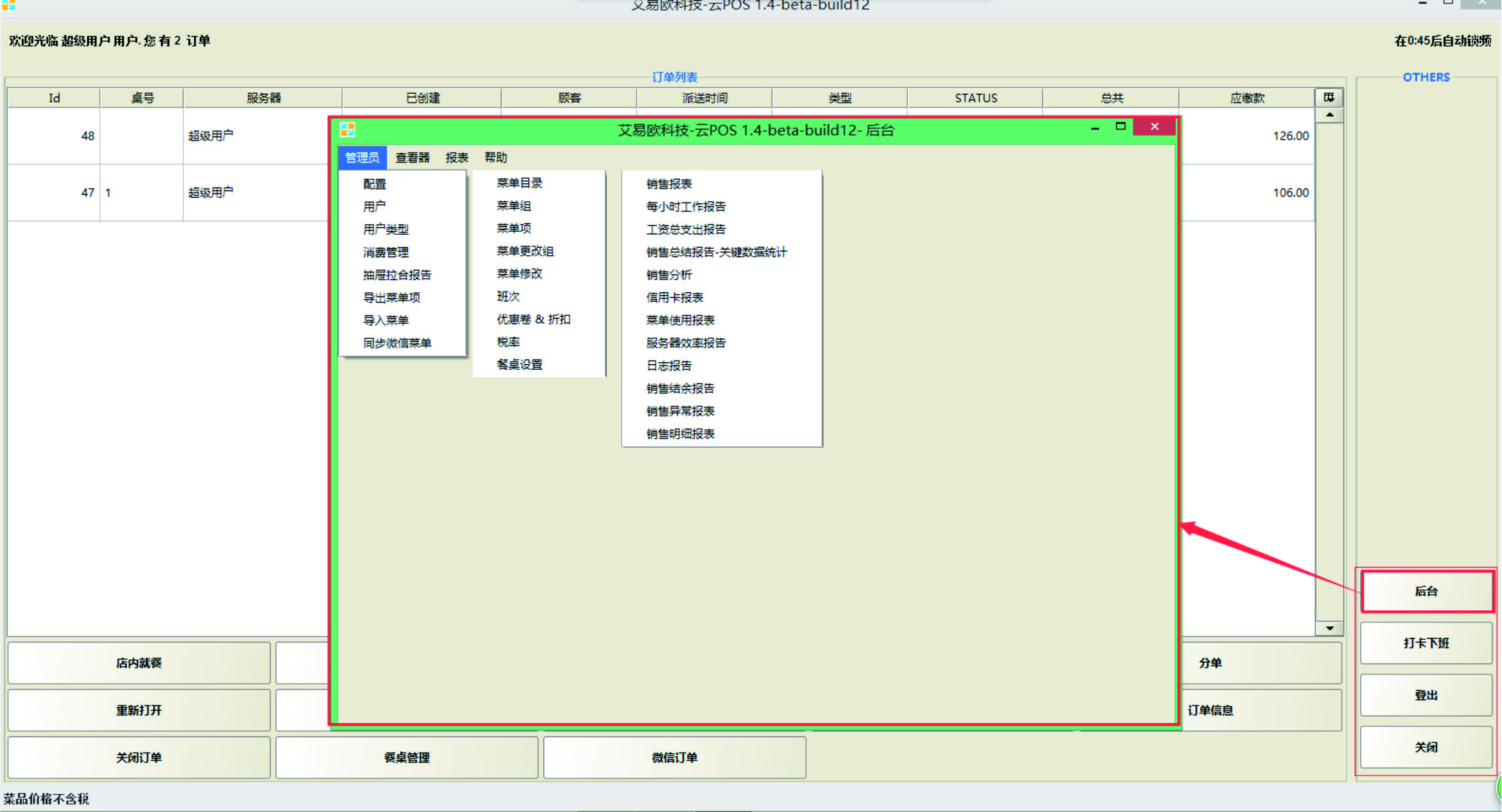Click the 分单 button
Image resolution: width=1502 pixels, height=812 pixels.
(1261, 663)
